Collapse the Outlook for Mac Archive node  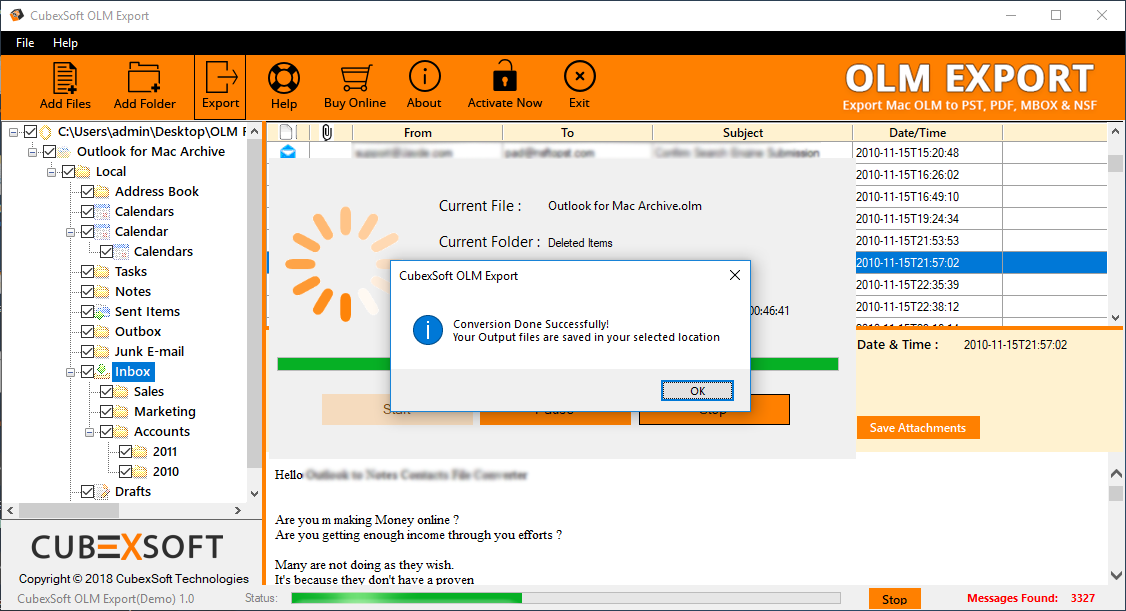pos(32,151)
